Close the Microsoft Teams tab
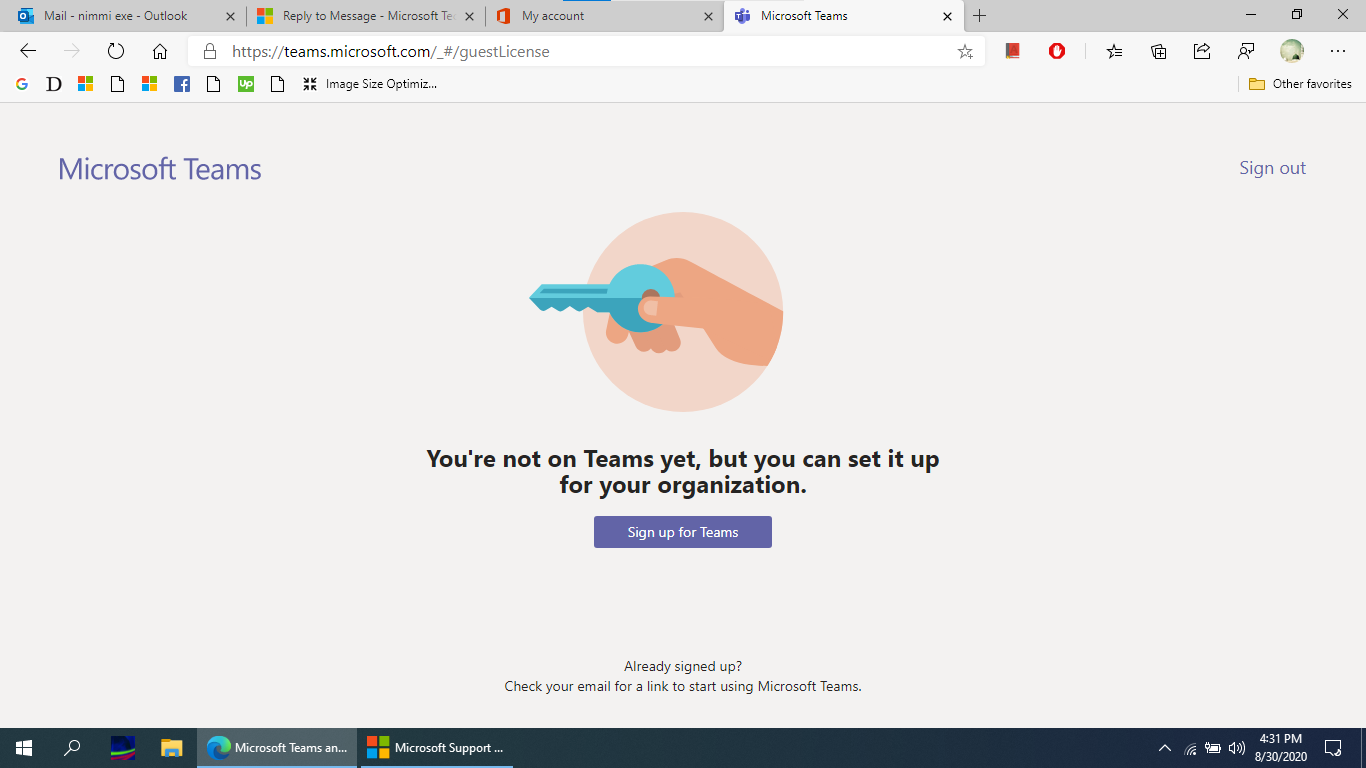Viewport: 1366px width, 768px height. coord(947,16)
